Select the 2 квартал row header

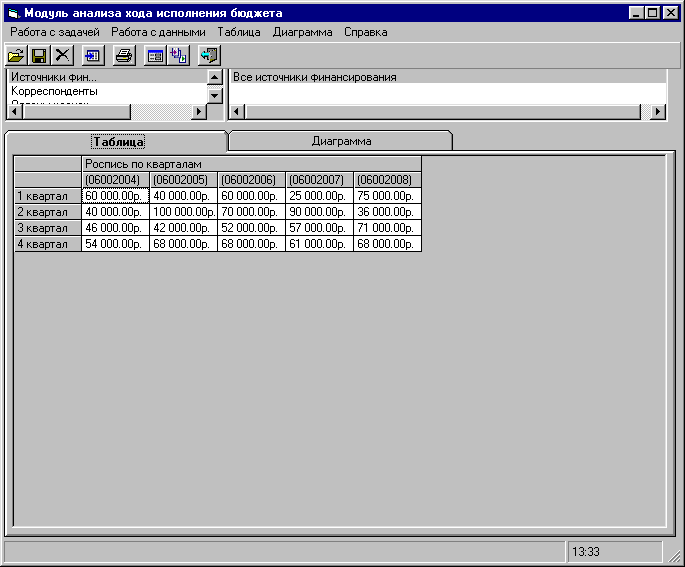pyautogui.click(x=48, y=212)
